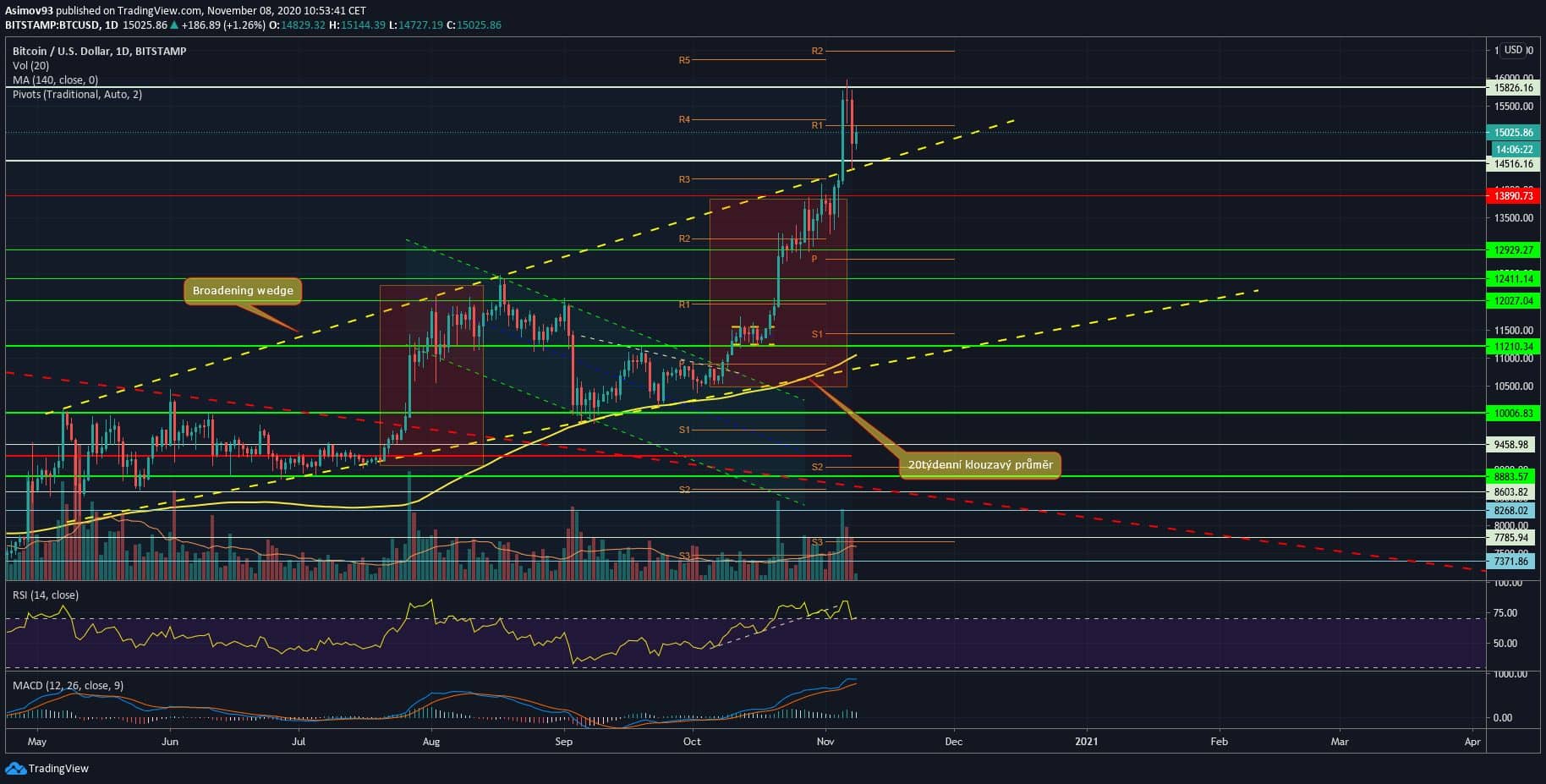Open the RSI (14, close) indicator title

tap(46, 595)
